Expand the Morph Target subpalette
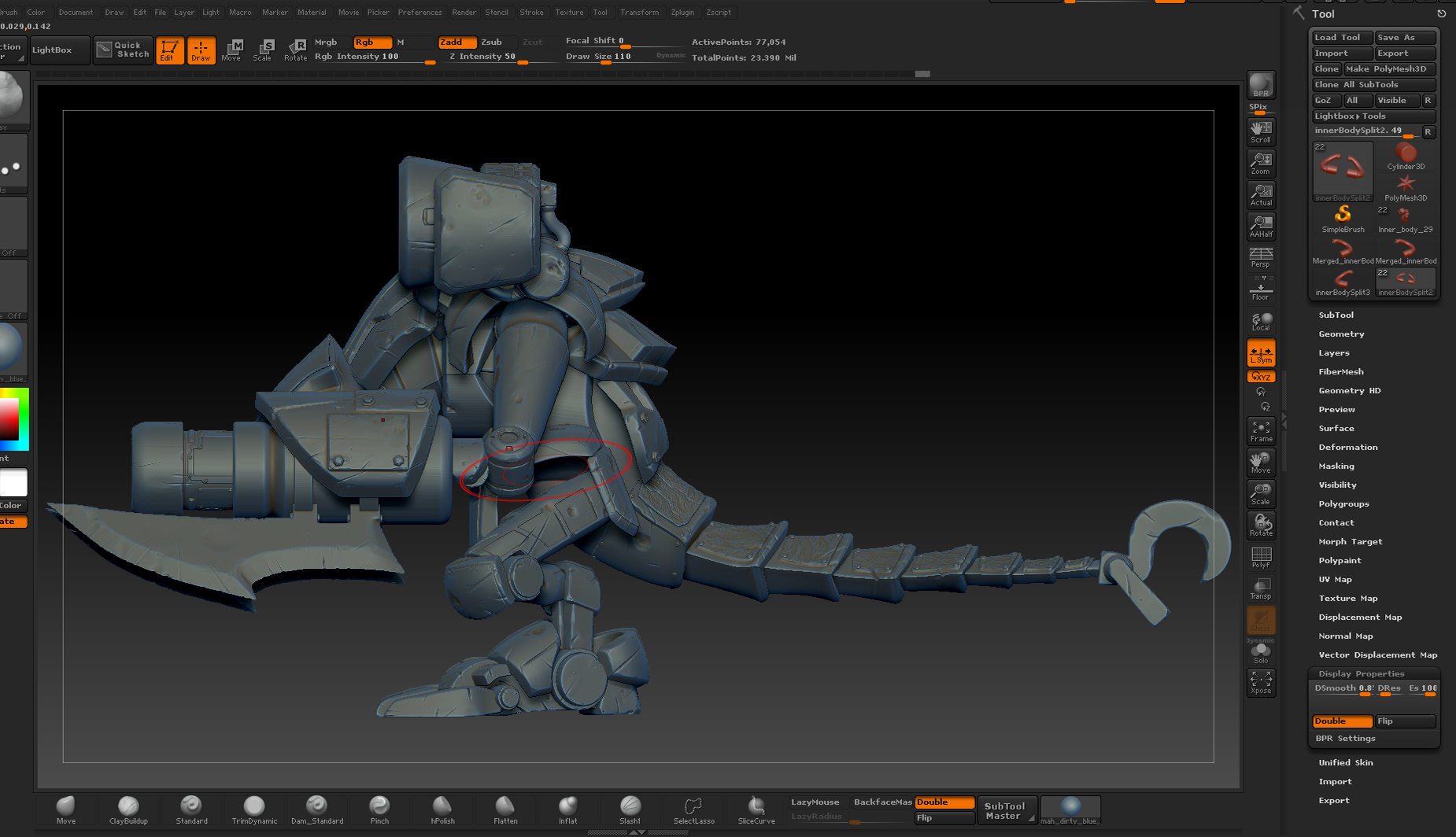Screen dimensions: 1456x837 coord(1351,542)
